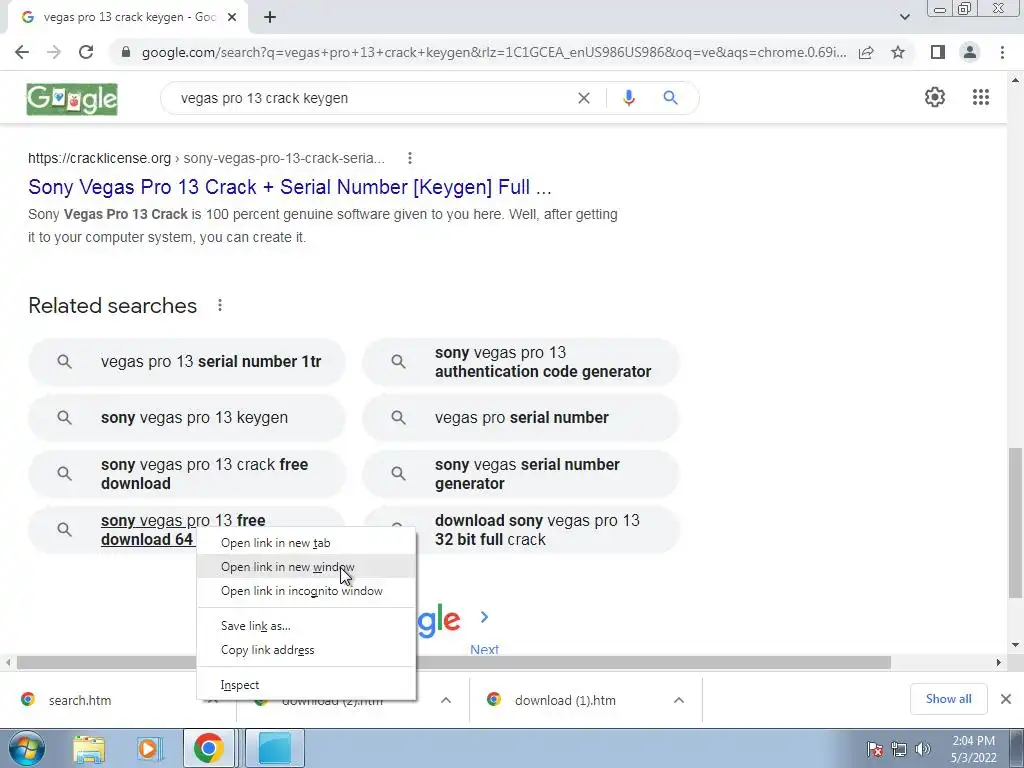
Task: Open the download (1).htm item
Action: [565, 700]
